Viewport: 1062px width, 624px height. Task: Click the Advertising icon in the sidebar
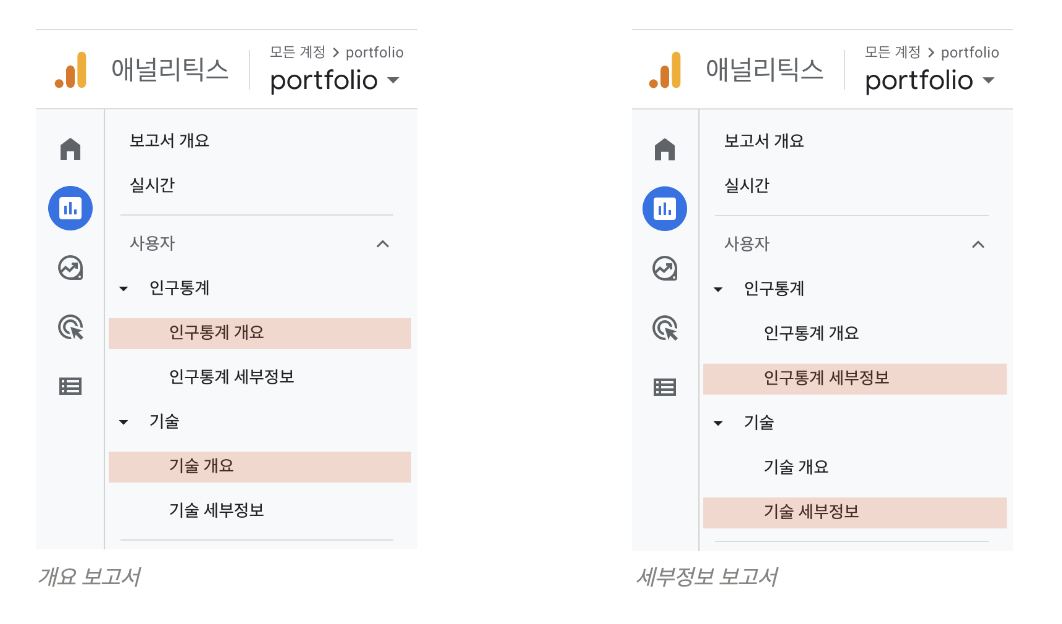click(70, 328)
